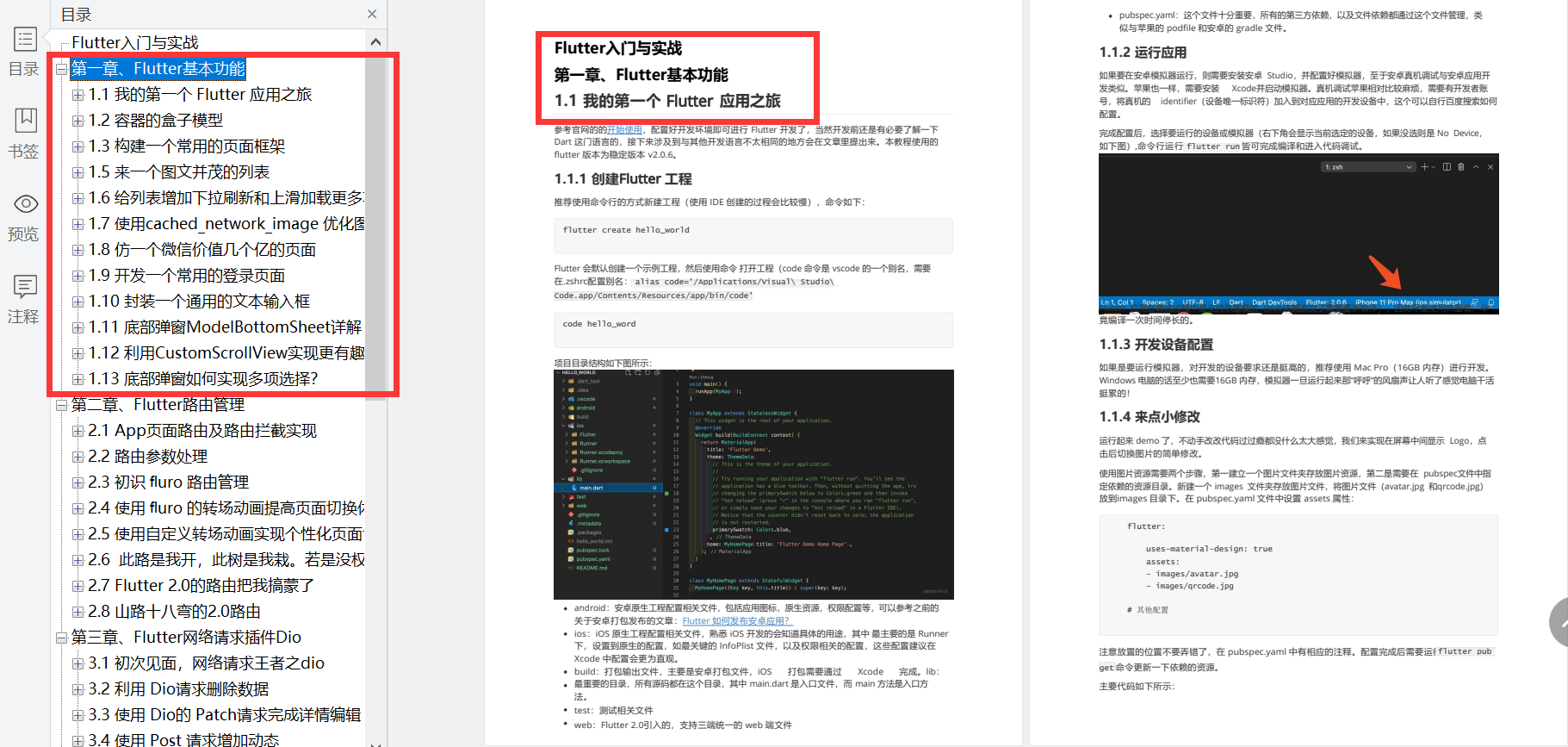Screen dimensions: 1568x747
Task: Go to 3.2 利用 Dio请求删除数据
Action: pos(178,689)
